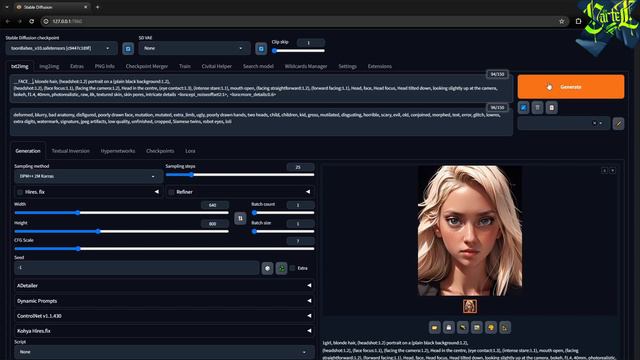The width and height of the screenshot is (640, 360).
Task: Click the last icon in the row below the image
Action: (504, 327)
